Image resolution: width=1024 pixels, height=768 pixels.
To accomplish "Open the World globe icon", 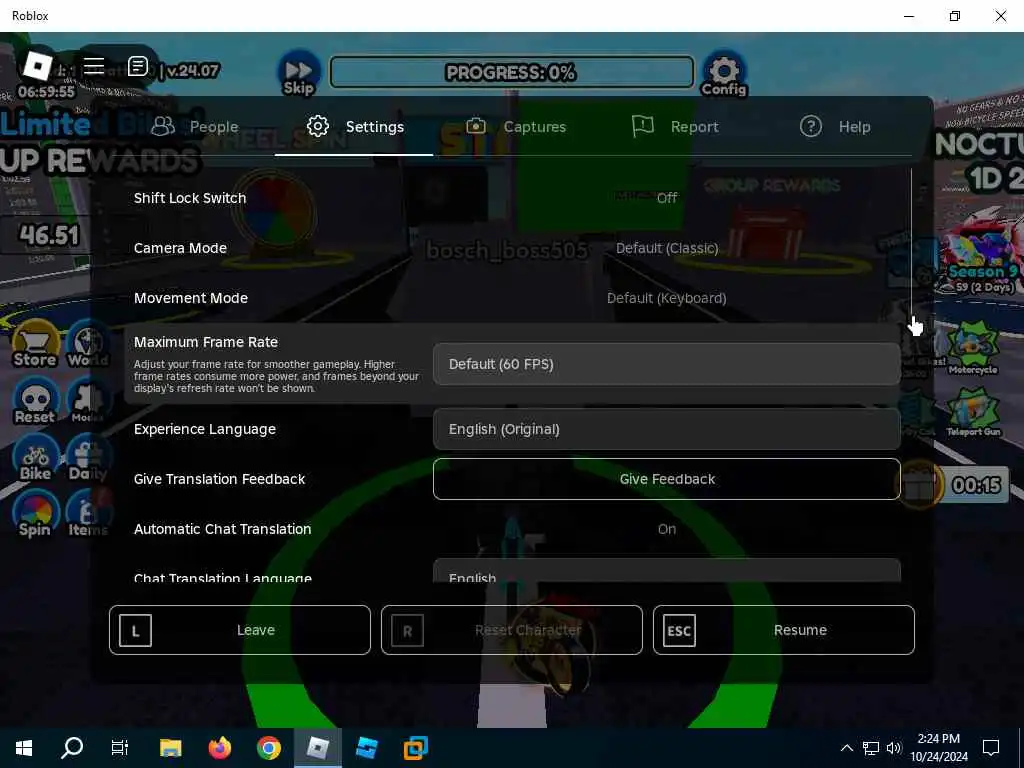I will tap(88, 344).
